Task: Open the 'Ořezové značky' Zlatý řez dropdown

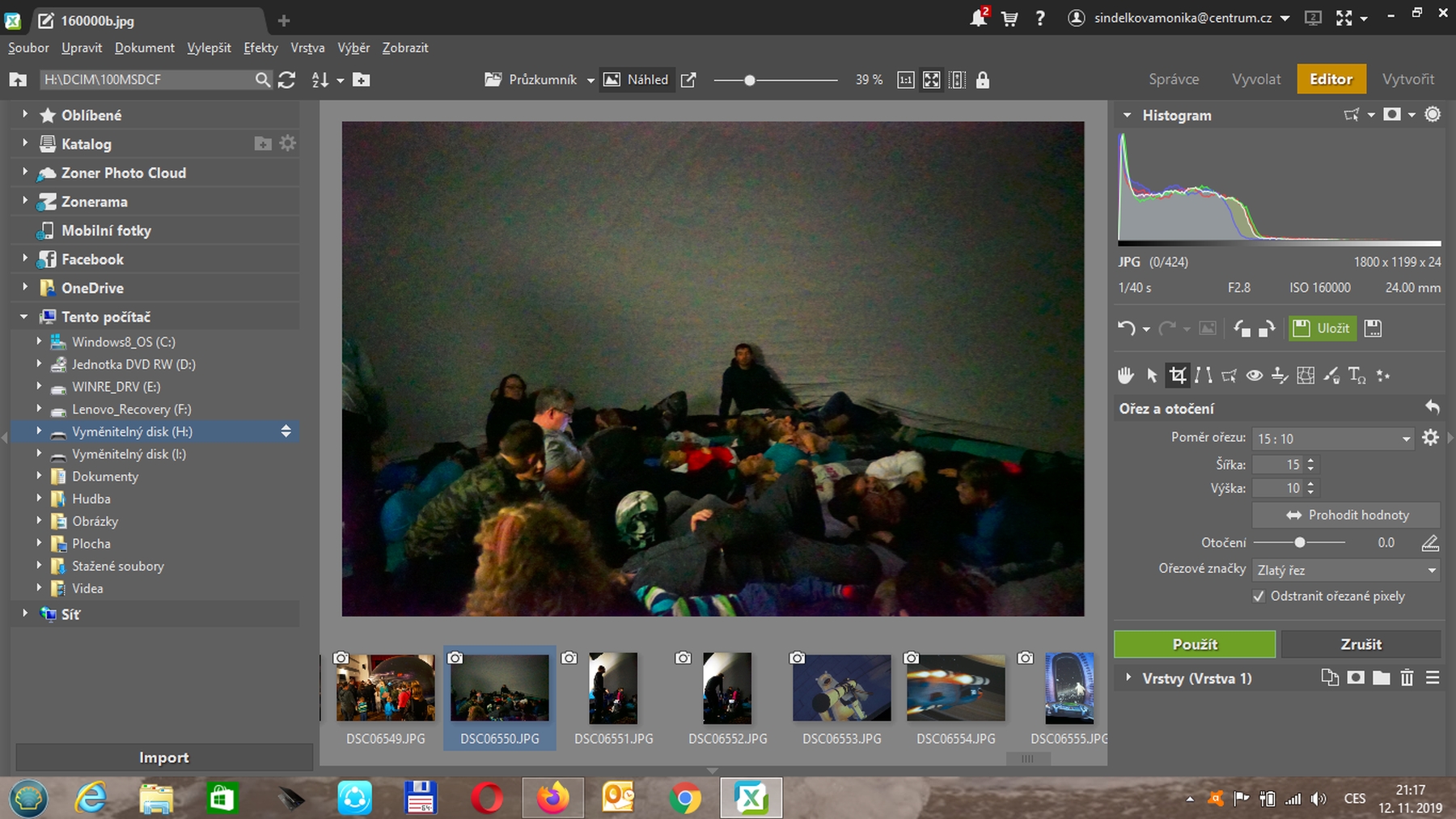Action: pyautogui.click(x=1346, y=571)
